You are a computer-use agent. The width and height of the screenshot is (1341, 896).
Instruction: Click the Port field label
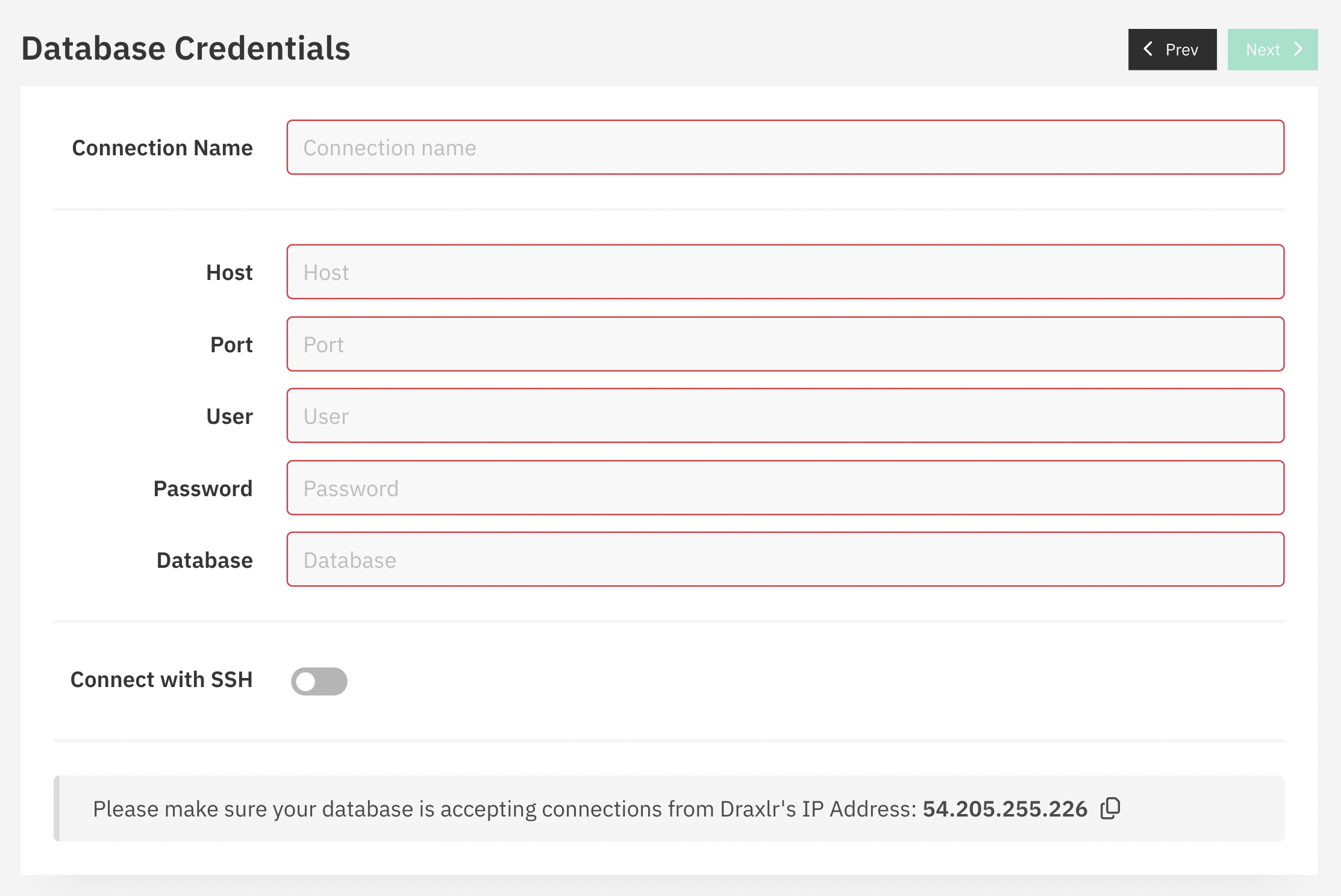pyautogui.click(x=231, y=345)
